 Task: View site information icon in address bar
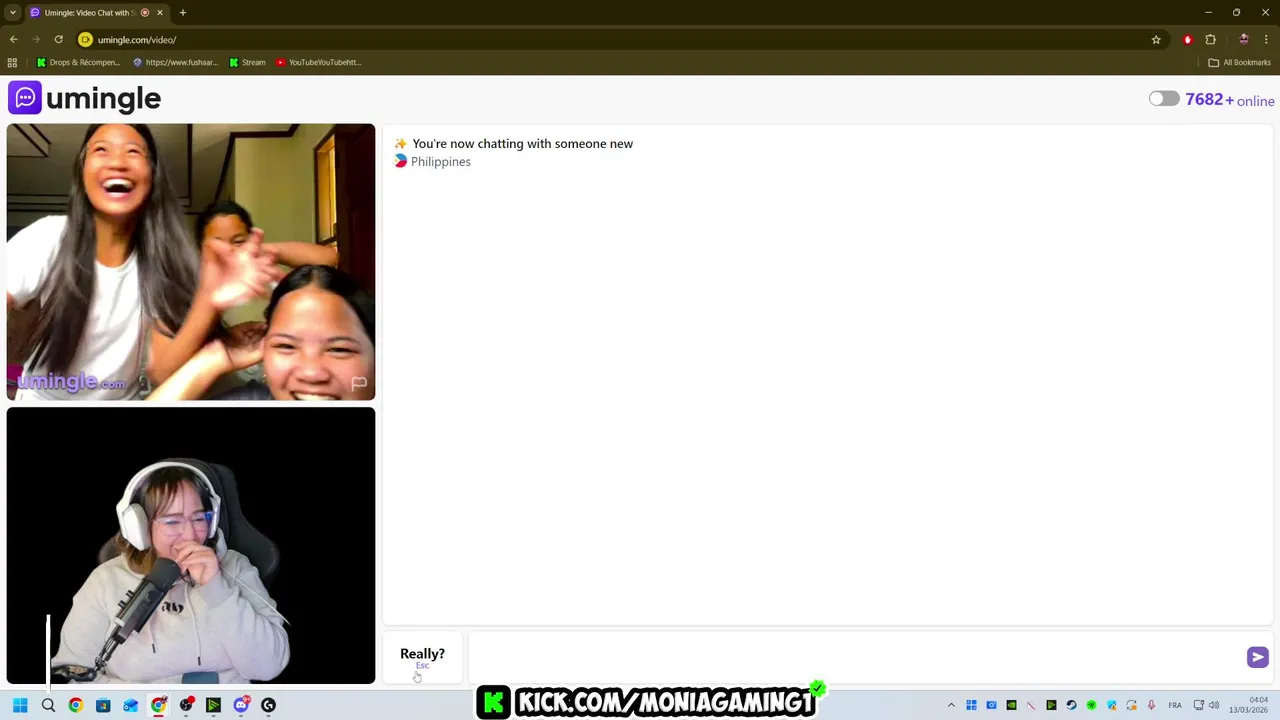click(x=85, y=40)
